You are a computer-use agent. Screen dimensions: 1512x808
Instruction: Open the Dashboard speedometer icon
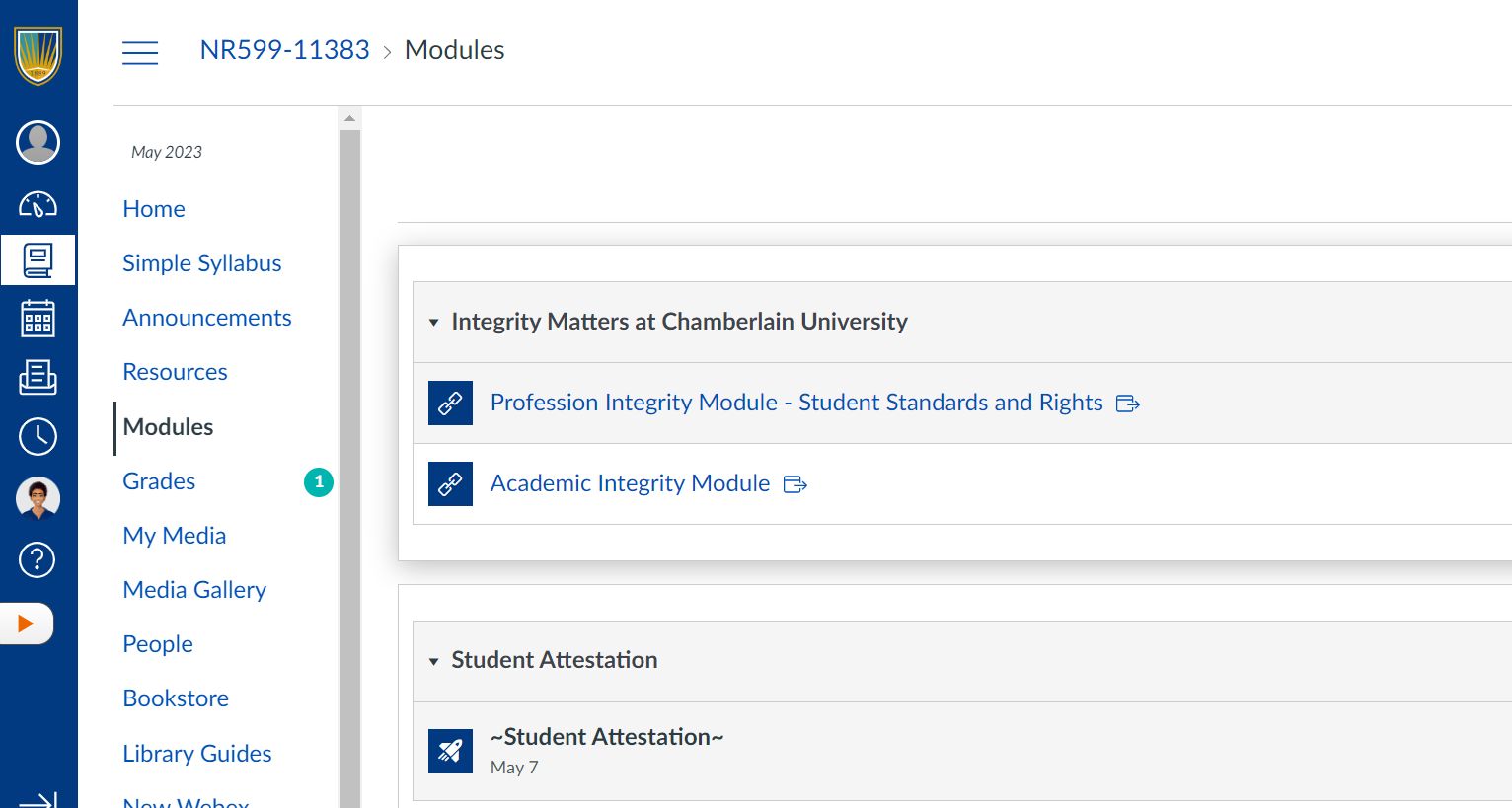pos(38,204)
